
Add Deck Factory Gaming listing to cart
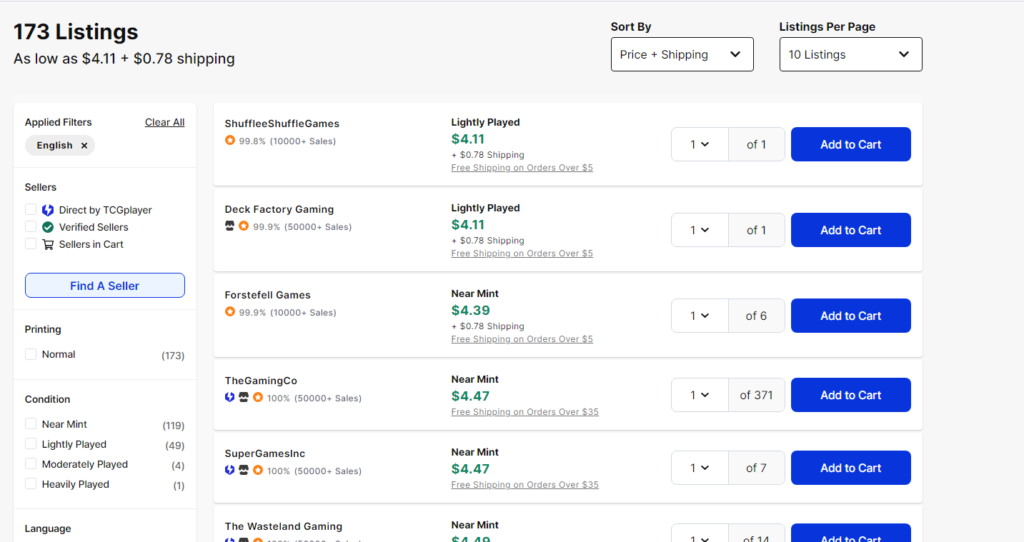(850, 230)
